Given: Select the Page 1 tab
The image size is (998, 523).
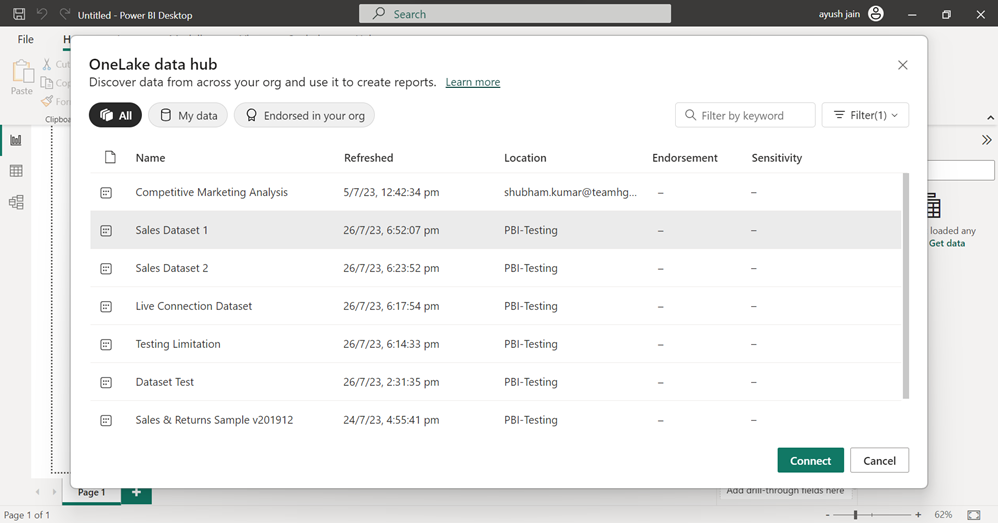Looking at the screenshot, I should click(91, 492).
